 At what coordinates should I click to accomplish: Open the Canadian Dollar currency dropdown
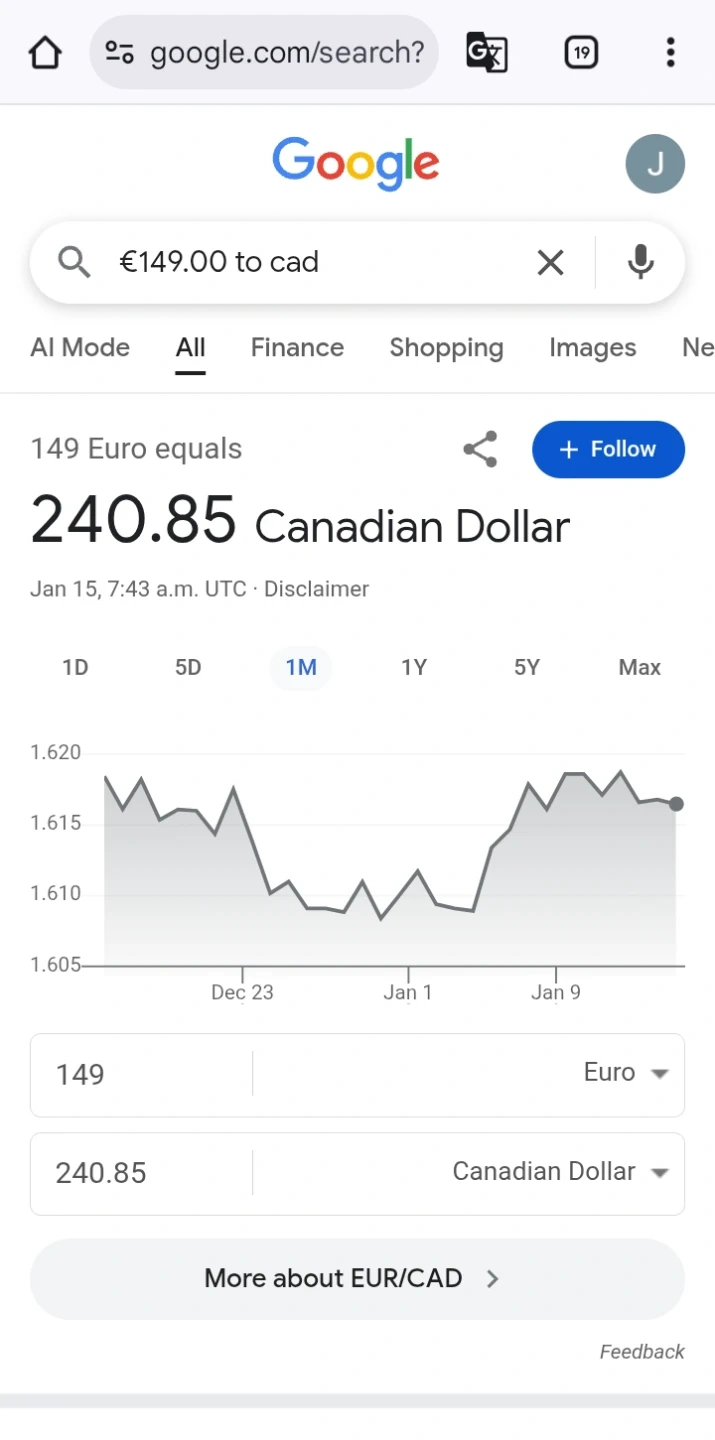click(x=560, y=1173)
